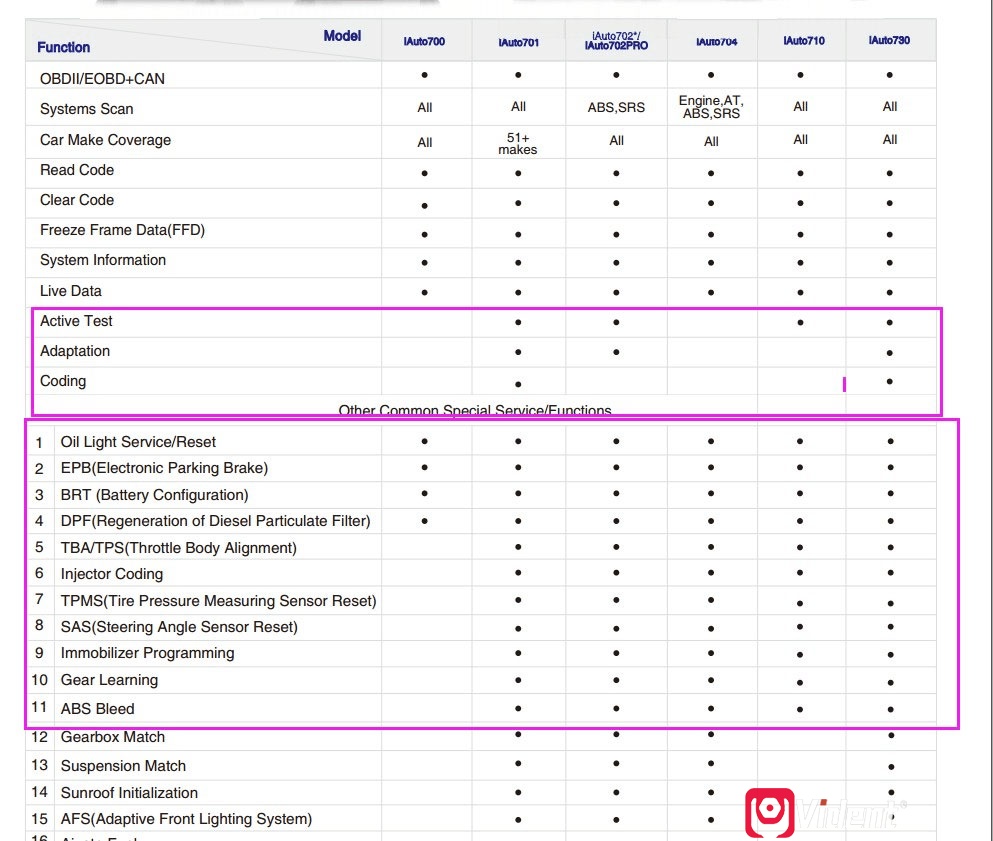This screenshot has width=993, height=841.
Task: Select "Injector Coding" in row 6
Action: pos(111,574)
